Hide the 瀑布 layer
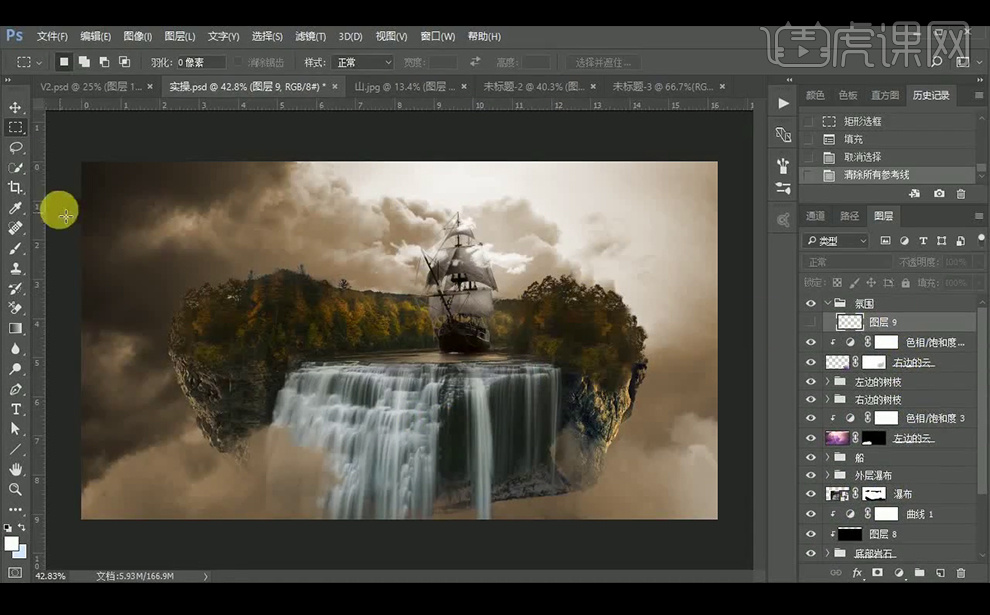Viewport: 990px width, 615px height. click(811, 494)
